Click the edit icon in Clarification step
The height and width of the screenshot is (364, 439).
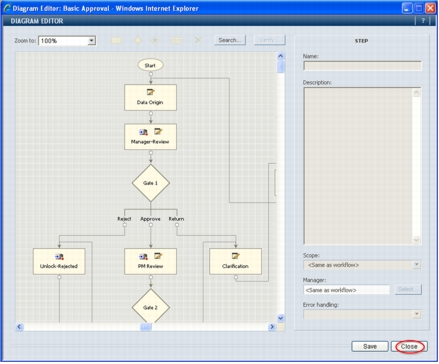pyautogui.click(x=235, y=256)
